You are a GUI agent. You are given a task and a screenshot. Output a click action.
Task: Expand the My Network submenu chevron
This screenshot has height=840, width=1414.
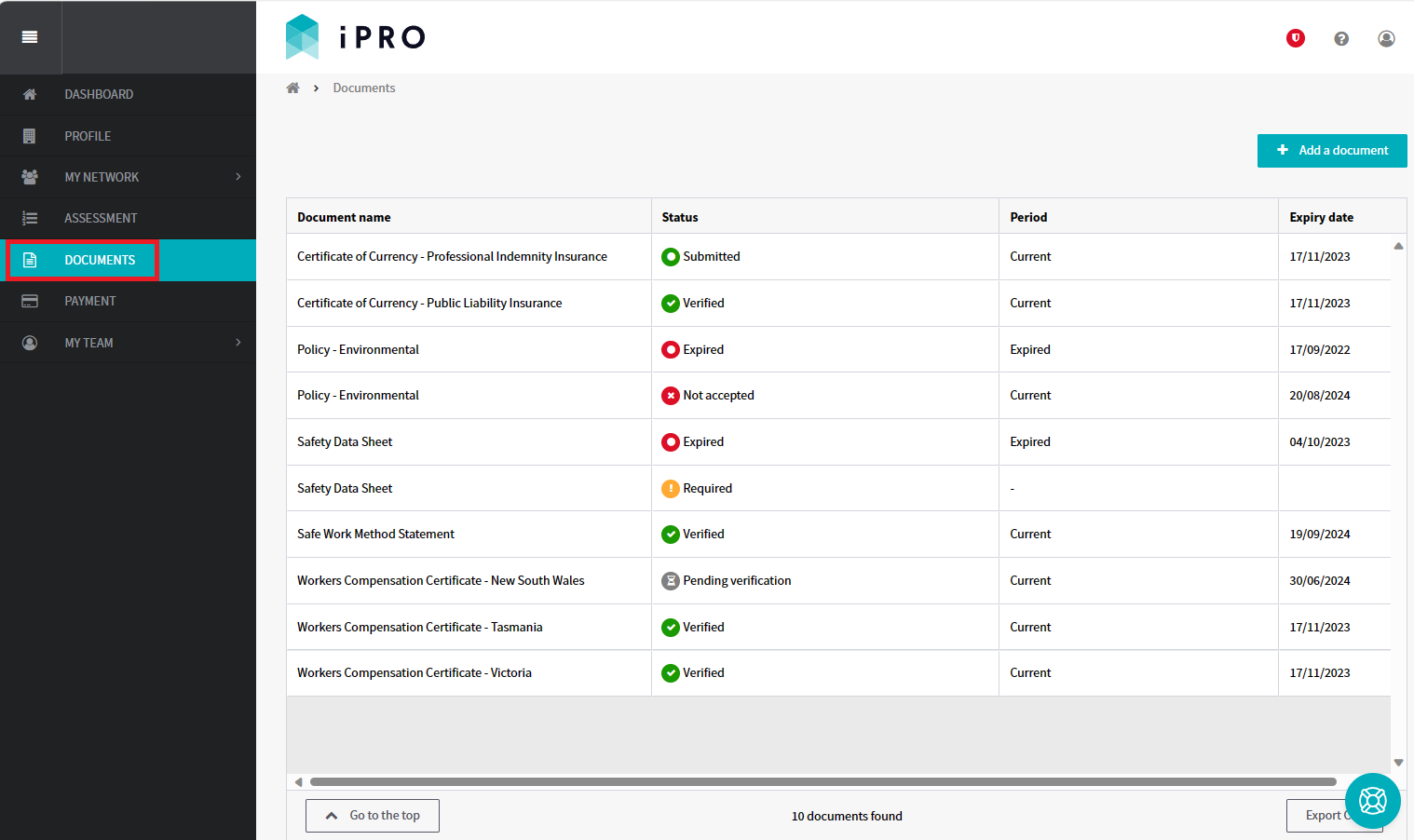pos(238,177)
